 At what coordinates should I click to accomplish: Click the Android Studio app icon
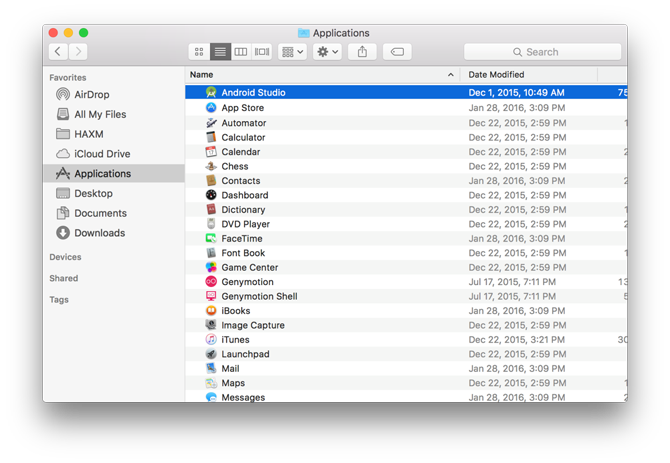(x=211, y=92)
